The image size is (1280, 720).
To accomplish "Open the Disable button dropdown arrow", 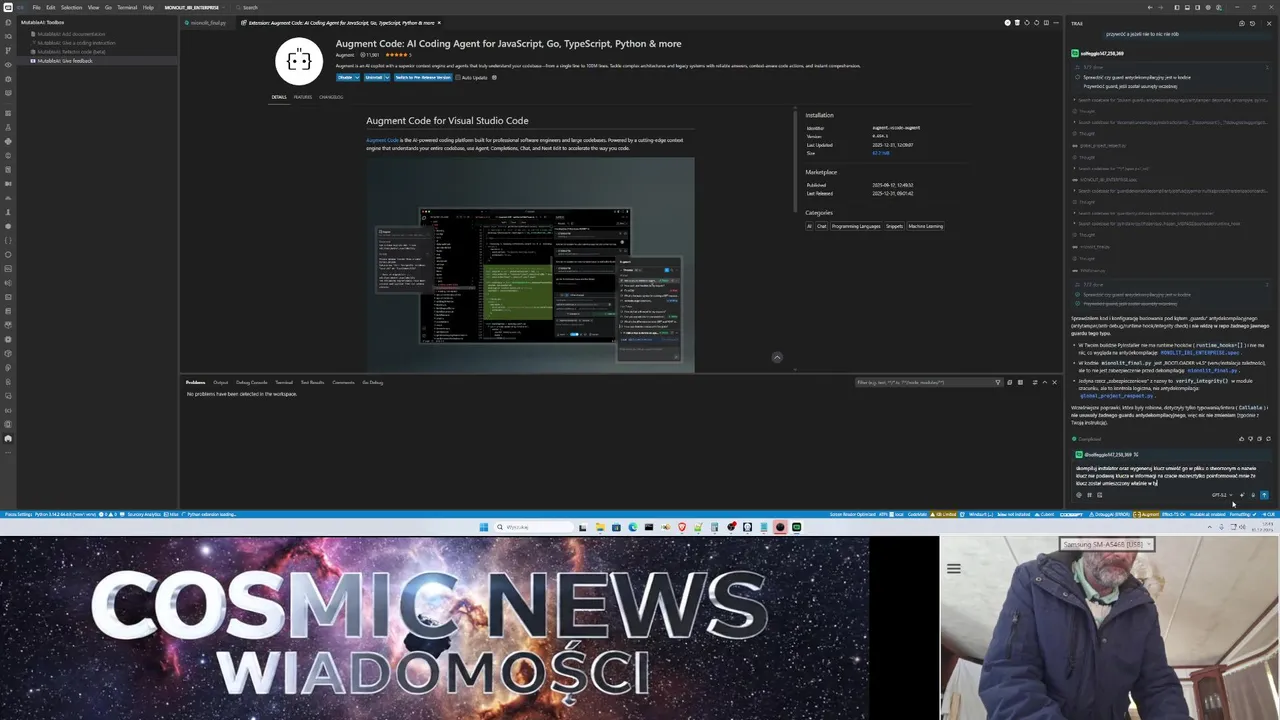I will pos(357,77).
